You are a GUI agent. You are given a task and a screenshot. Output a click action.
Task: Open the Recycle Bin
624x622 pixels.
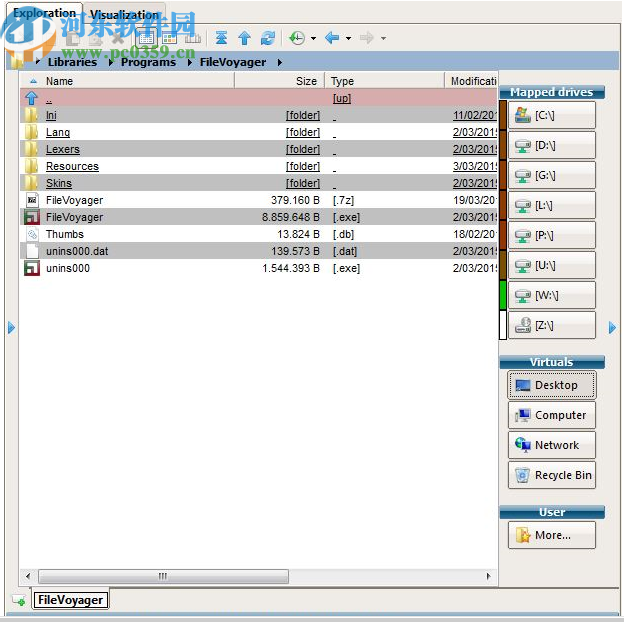pyautogui.click(x=552, y=475)
